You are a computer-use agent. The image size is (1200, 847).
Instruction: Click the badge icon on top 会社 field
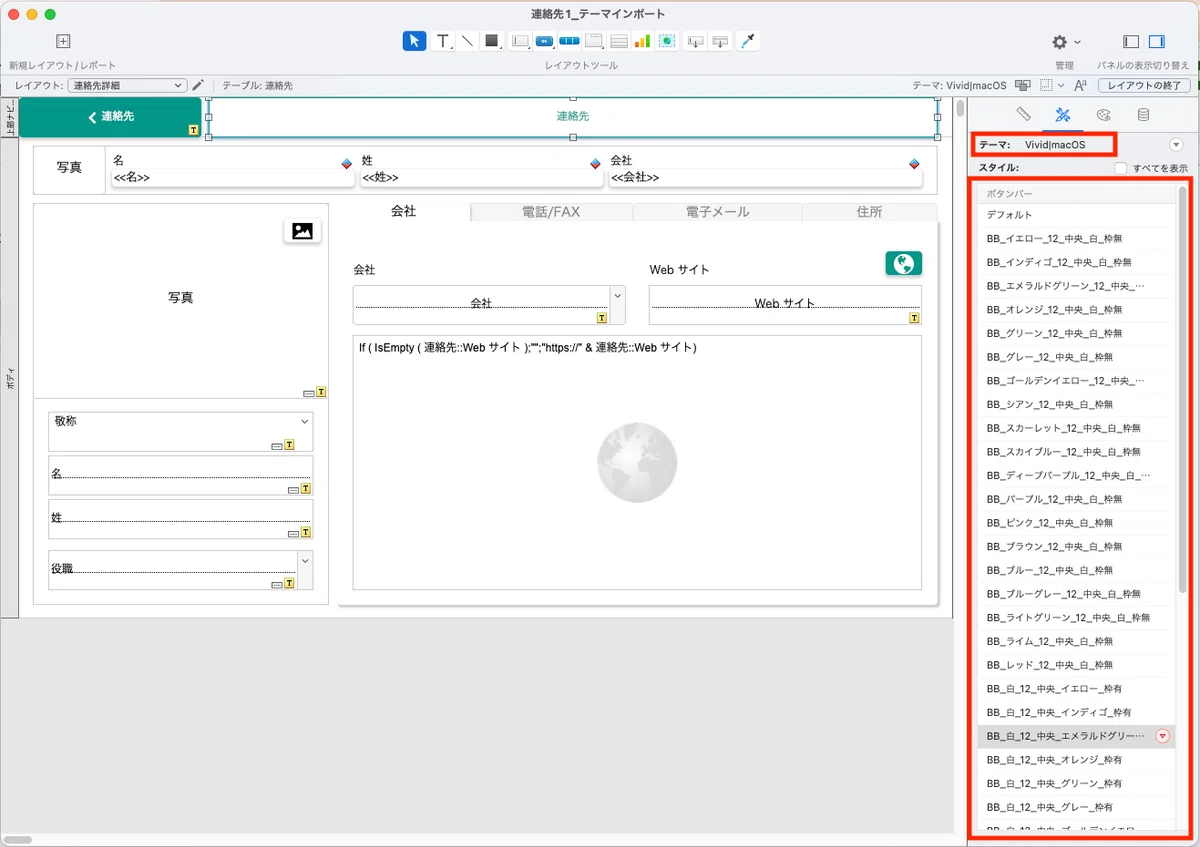pos(914,164)
